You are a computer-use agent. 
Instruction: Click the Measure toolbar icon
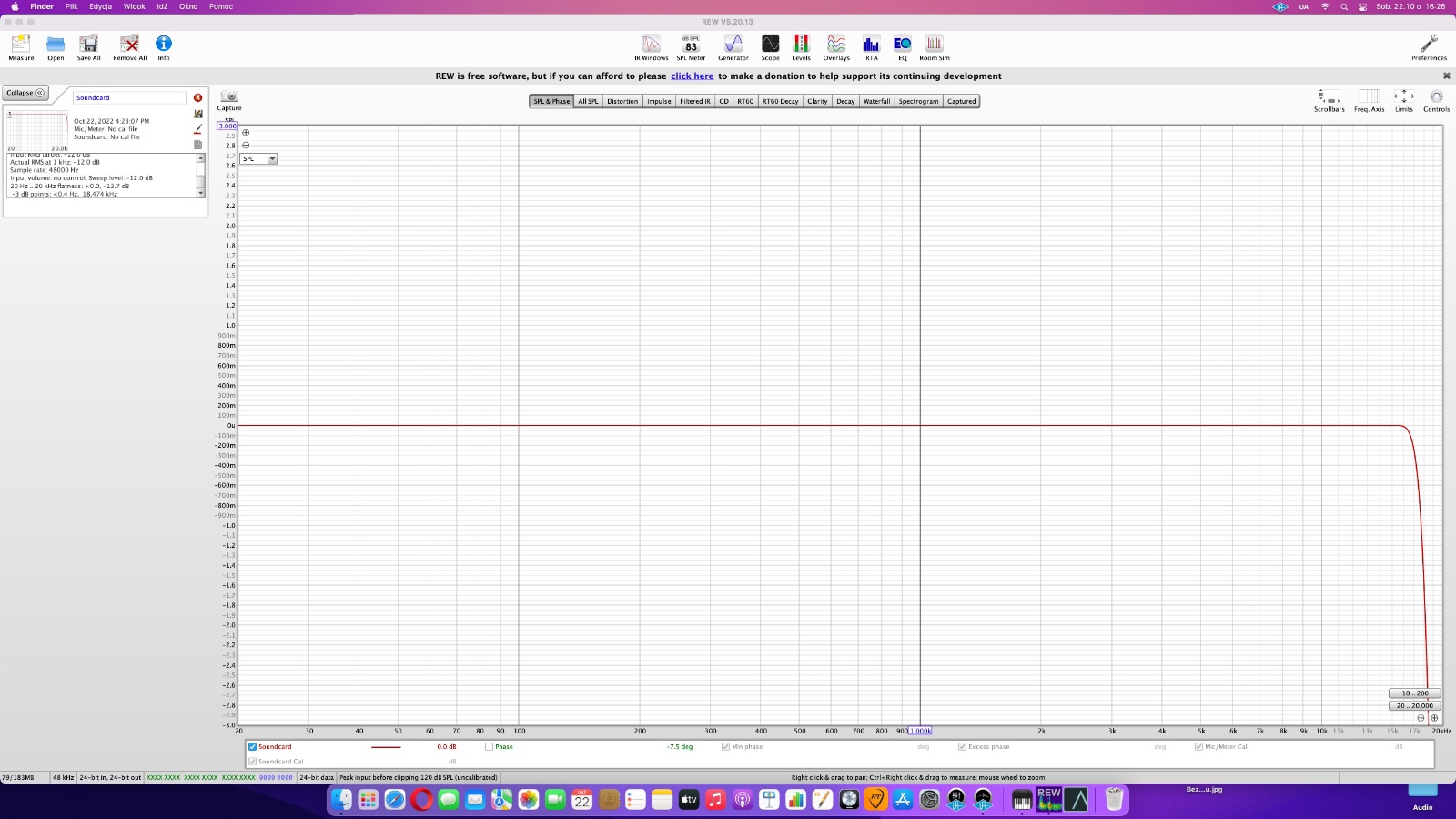click(21, 47)
